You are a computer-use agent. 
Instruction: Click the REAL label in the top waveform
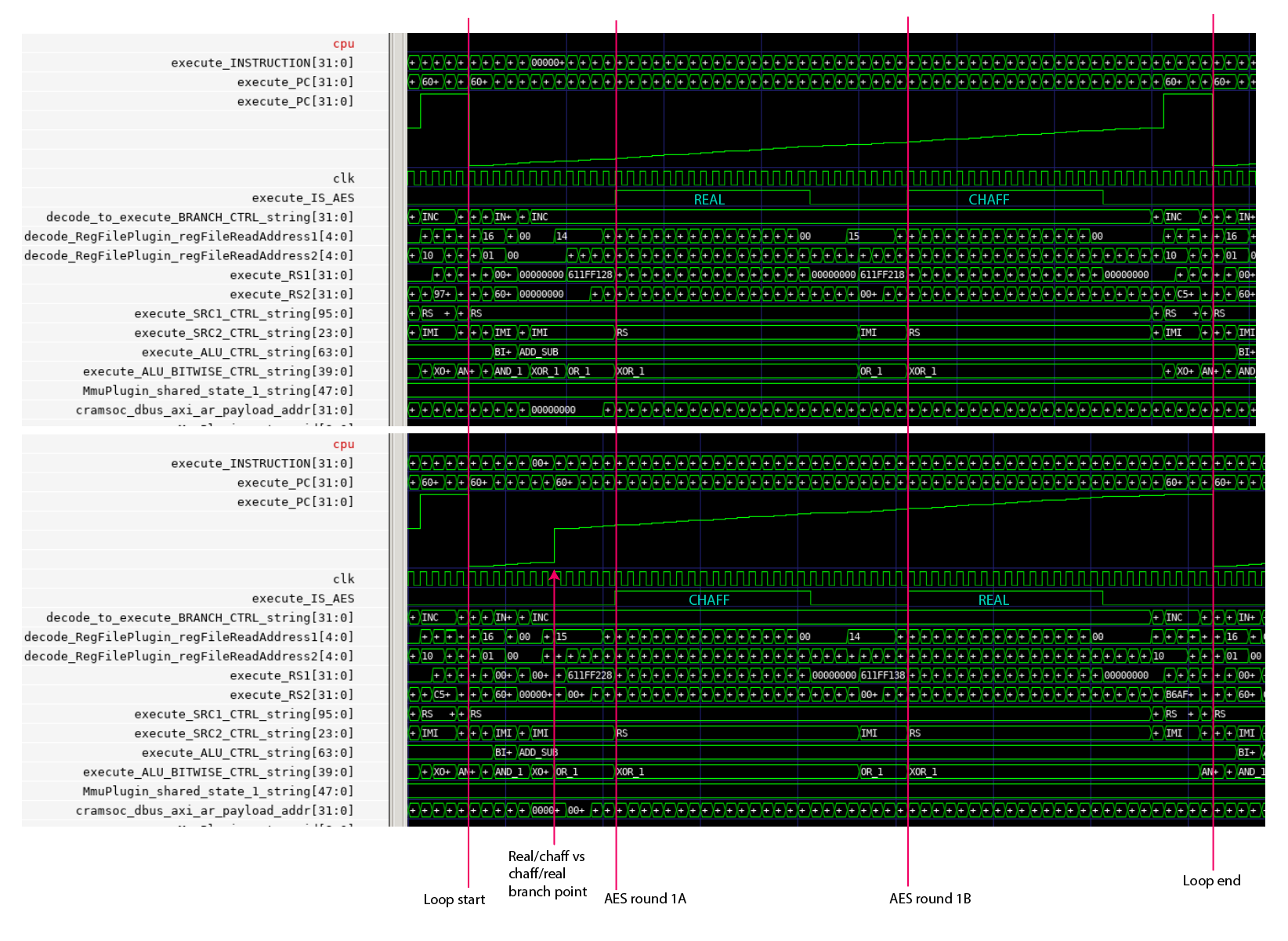(x=709, y=200)
